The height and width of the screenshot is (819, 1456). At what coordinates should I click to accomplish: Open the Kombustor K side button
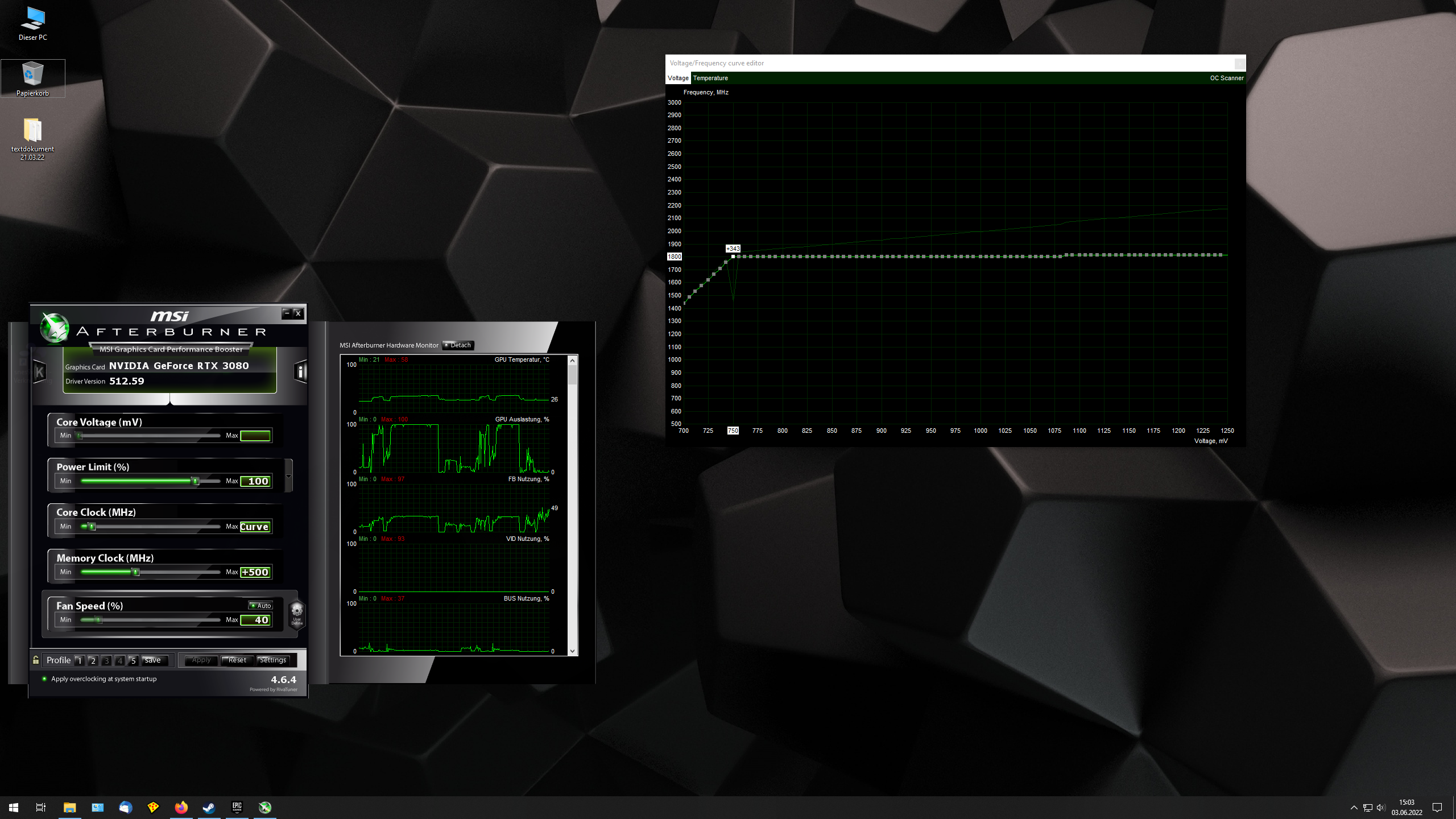tap(40, 372)
